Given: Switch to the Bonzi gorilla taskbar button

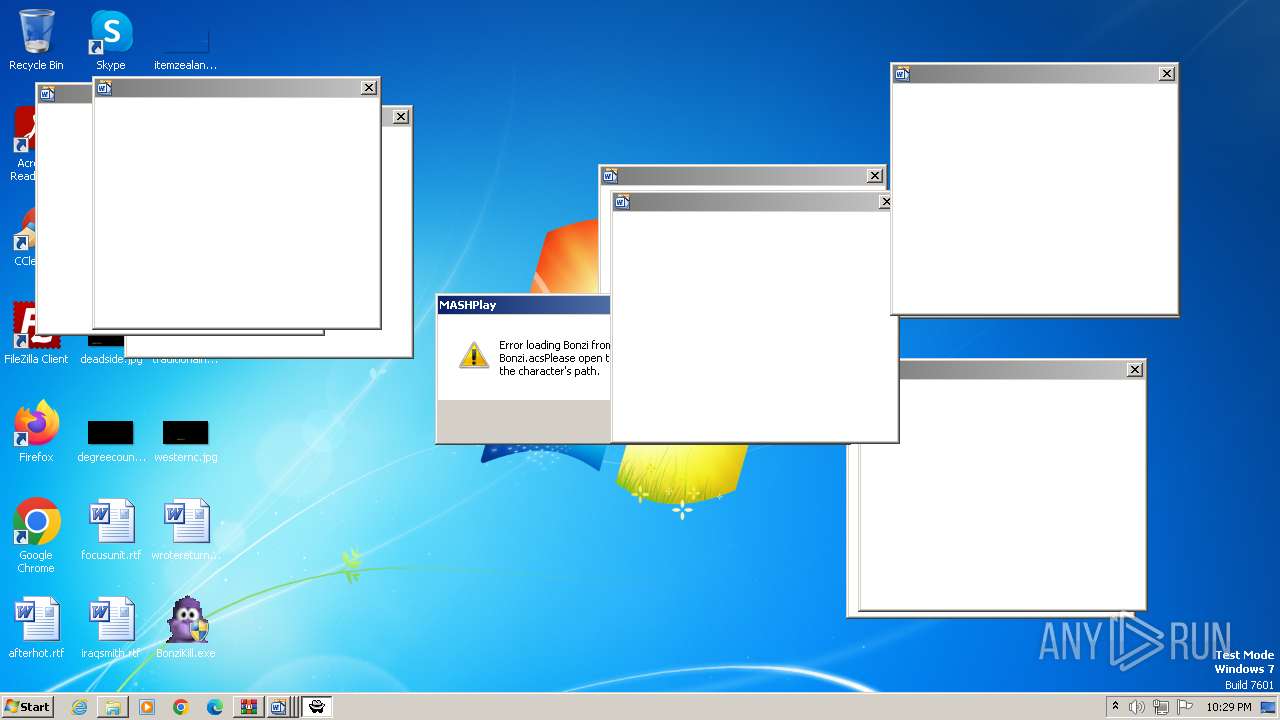Looking at the screenshot, I should [317, 707].
